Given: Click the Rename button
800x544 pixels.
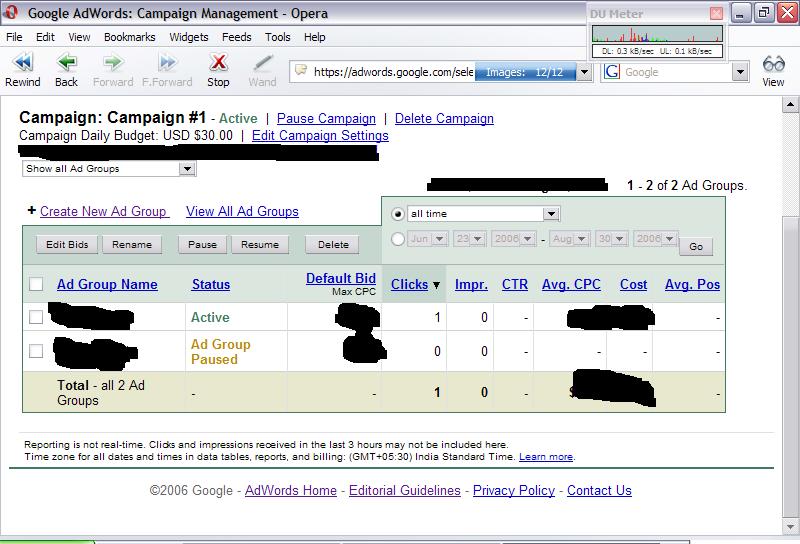Looking at the screenshot, I should 132,244.
